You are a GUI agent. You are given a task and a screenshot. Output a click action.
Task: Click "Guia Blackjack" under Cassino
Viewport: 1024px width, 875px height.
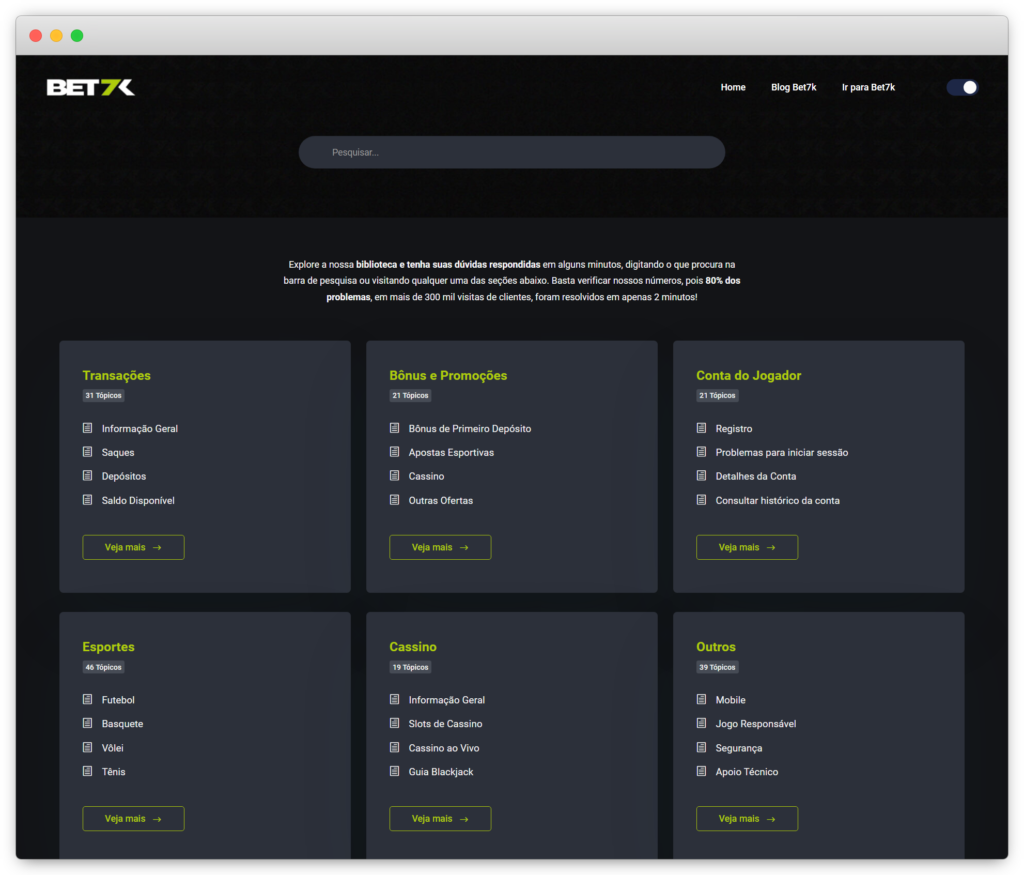coord(444,771)
